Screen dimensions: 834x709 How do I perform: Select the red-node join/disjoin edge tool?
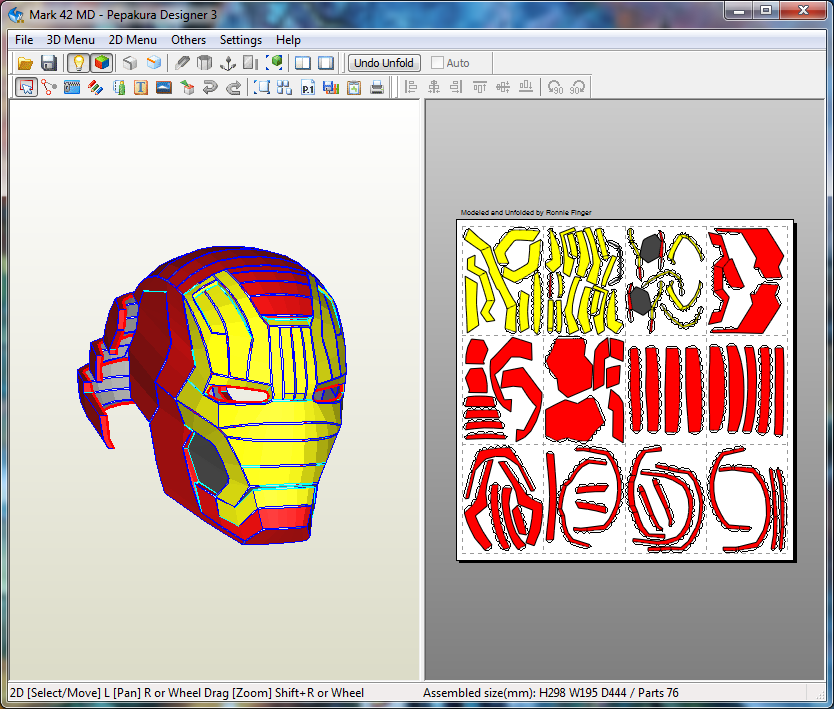(49, 87)
